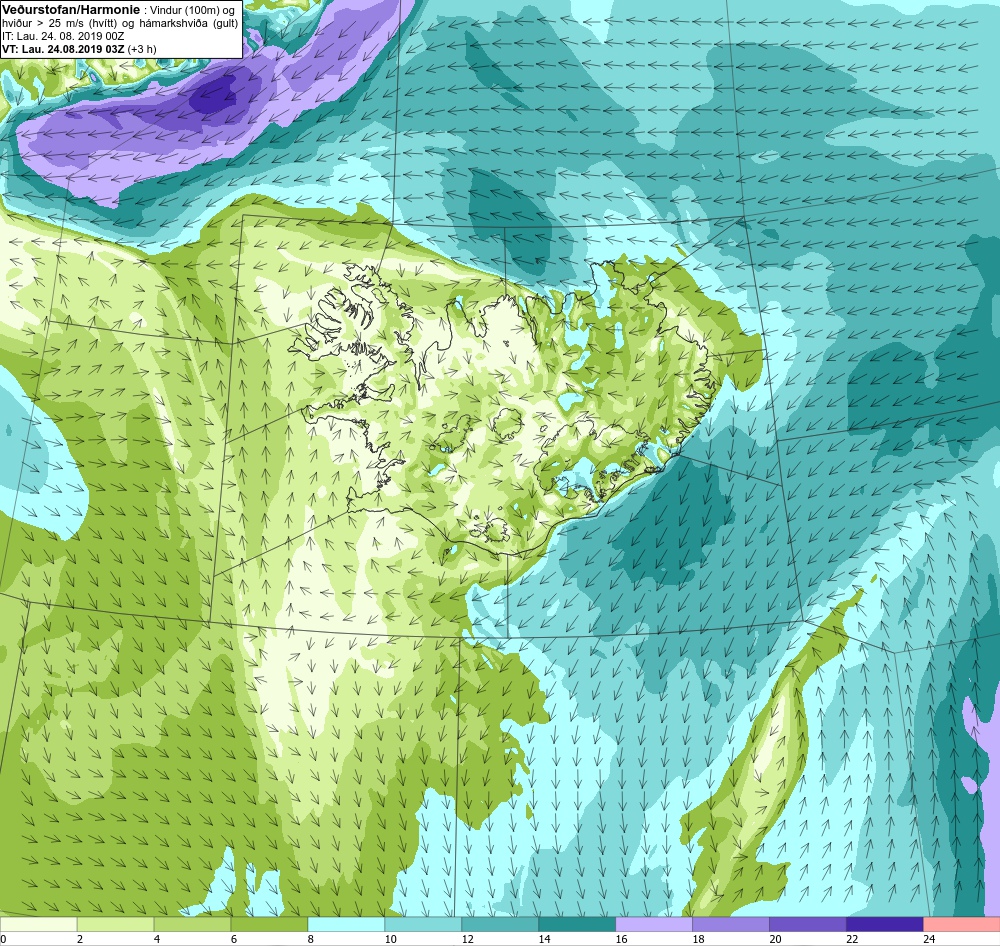Screen dimensions: 1000x946
Task: Click the legend scale label "12"
Action: [x=467, y=939]
